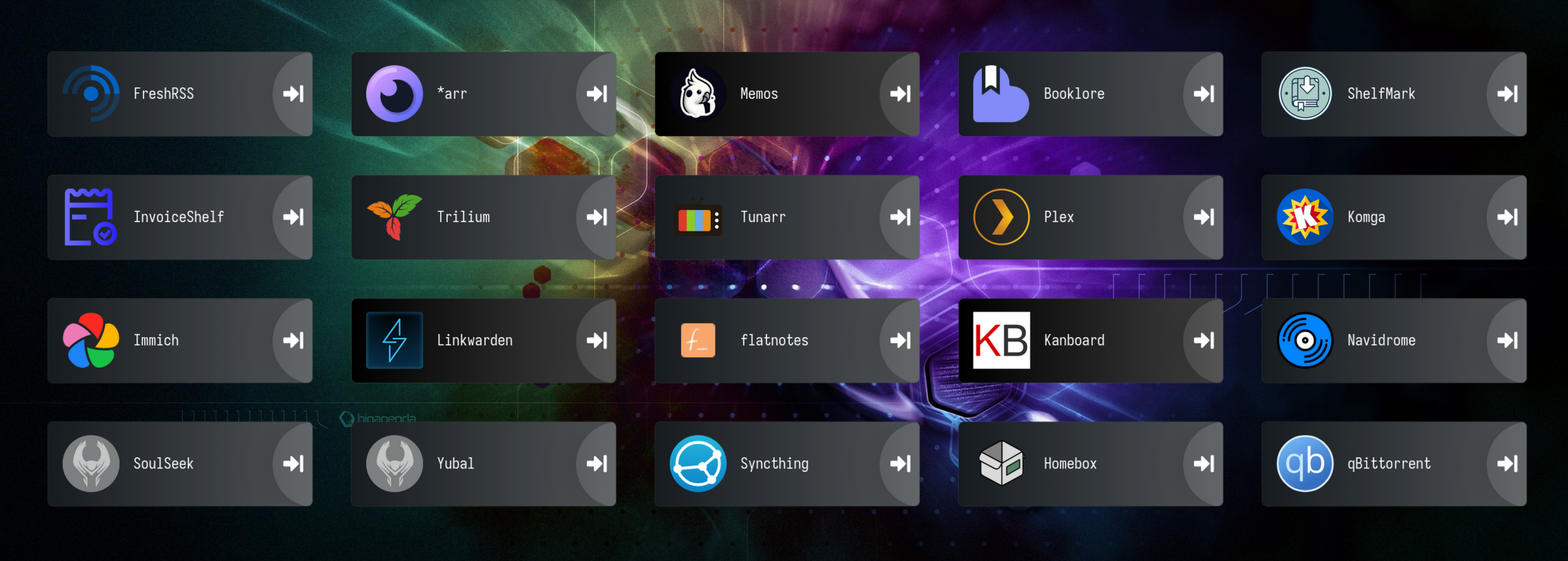The height and width of the screenshot is (561, 1568).
Task: Click the SoulSeek service label
Action: click(x=163, y=464)
